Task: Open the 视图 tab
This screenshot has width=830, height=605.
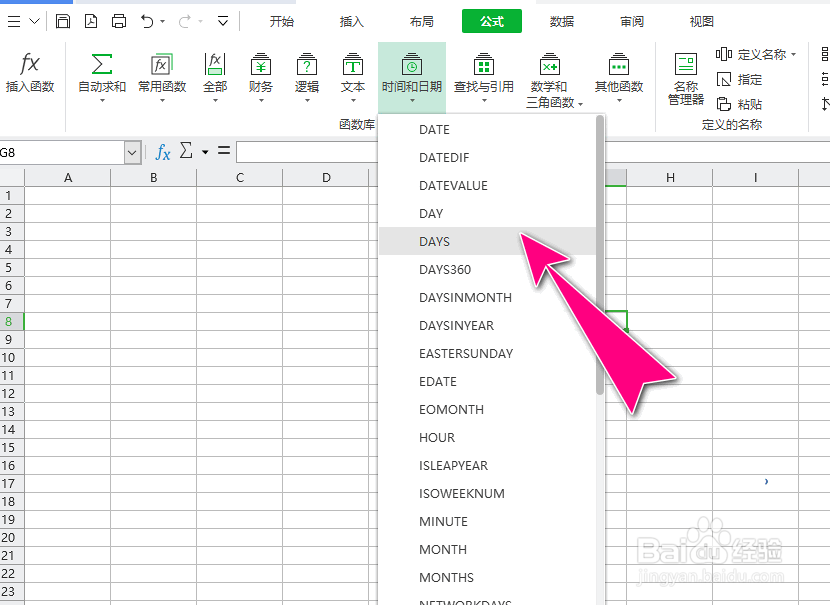Action: pos(701,21)
